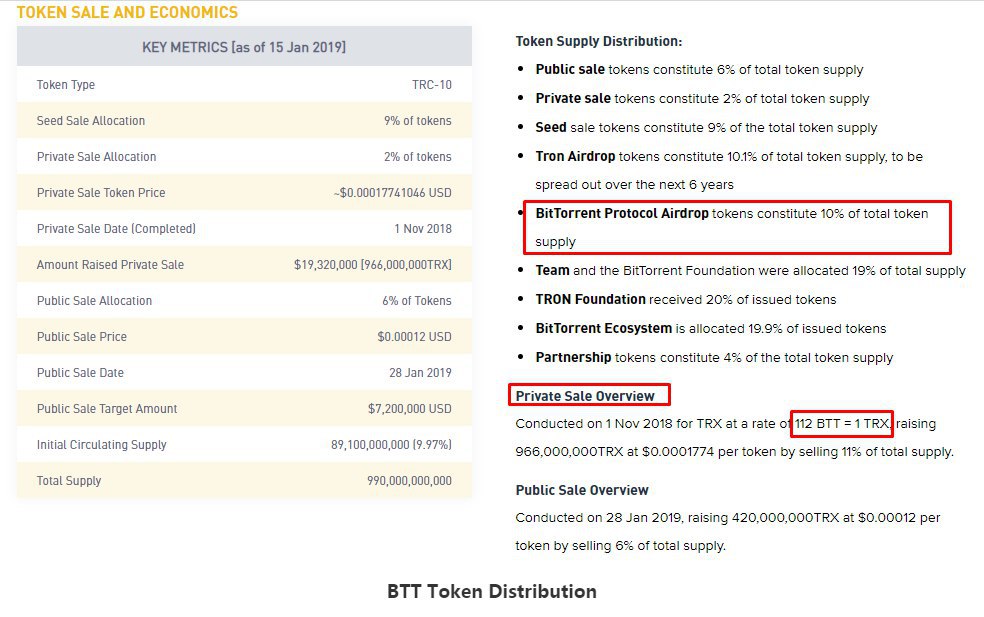Viewport: 984px width, 617px height.
Task: Click the 'Public Sale Date' label
Action: tap(80, 373)
